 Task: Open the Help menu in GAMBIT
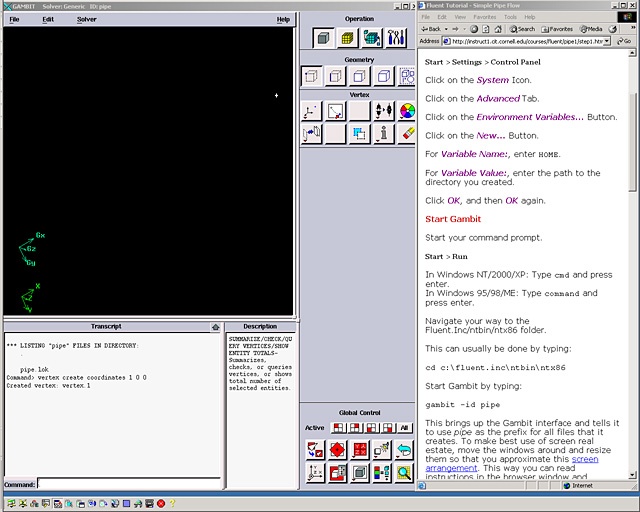(283, 19)
